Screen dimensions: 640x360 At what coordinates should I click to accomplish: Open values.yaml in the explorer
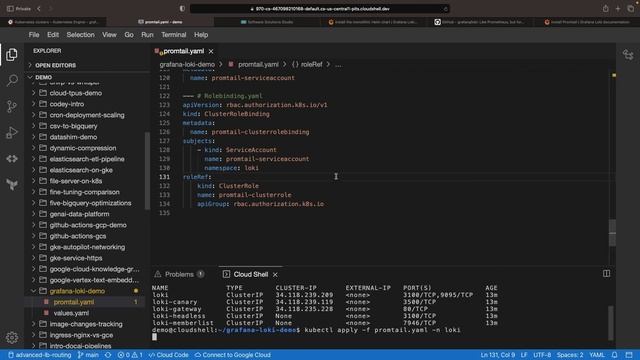click(x=71, y=313)
